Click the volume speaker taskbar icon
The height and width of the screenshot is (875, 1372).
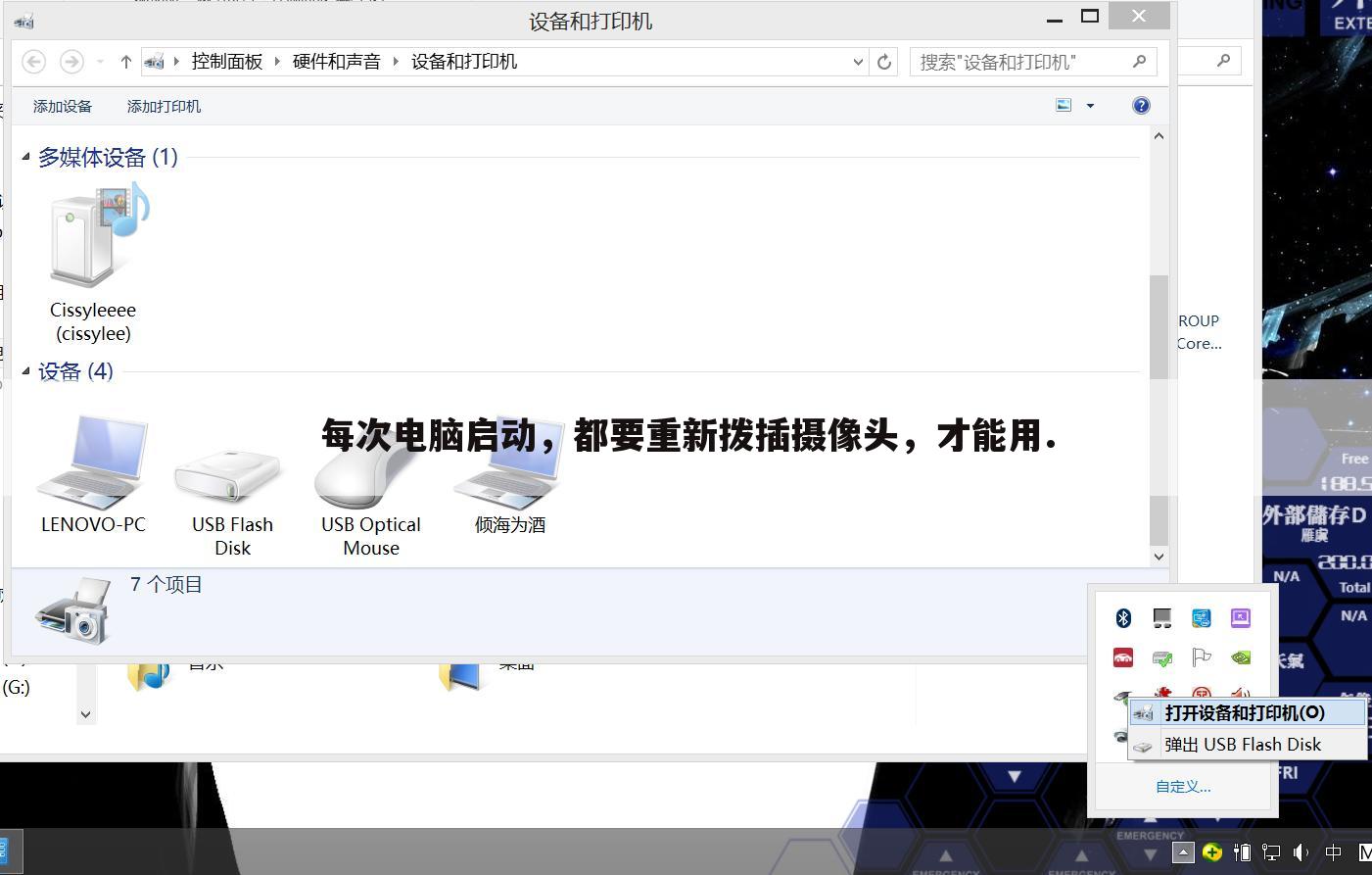click(x=1301, y=852)
